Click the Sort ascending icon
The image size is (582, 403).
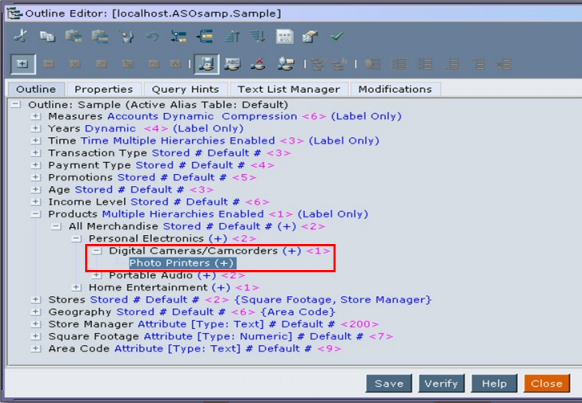click(x=232, y=36)
